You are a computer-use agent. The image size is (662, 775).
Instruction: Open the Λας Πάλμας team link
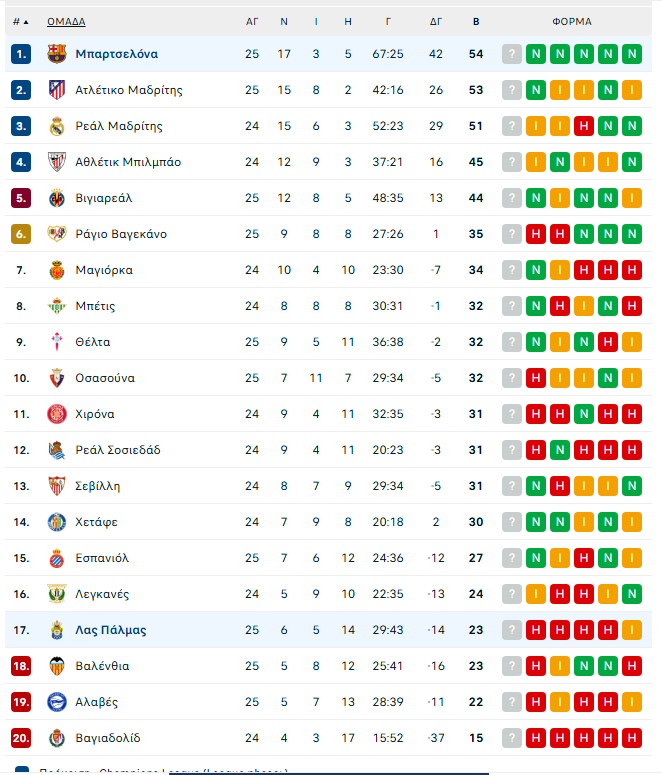111,630
